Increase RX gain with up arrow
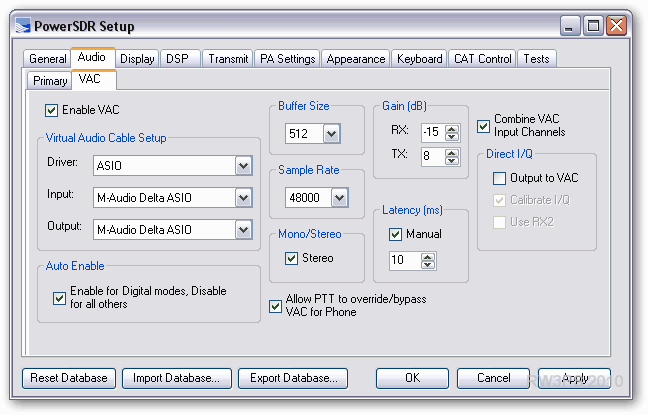 click(452, 129)
